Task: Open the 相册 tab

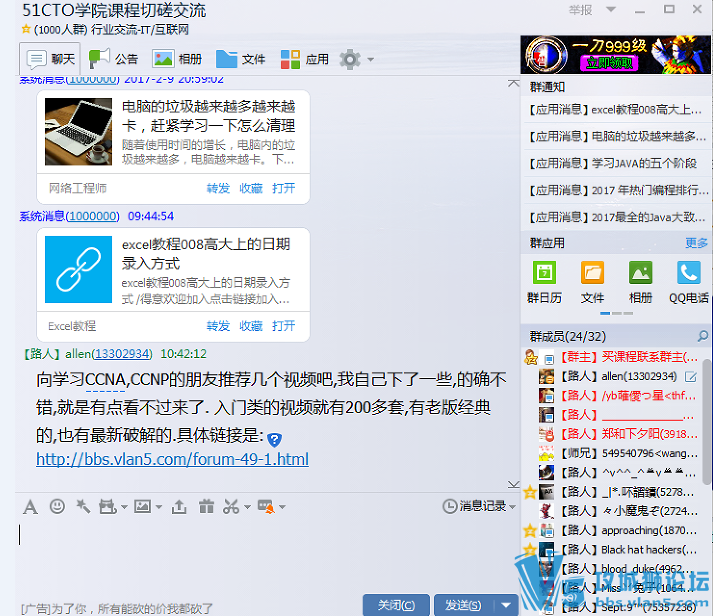Action: click(177, 59)
